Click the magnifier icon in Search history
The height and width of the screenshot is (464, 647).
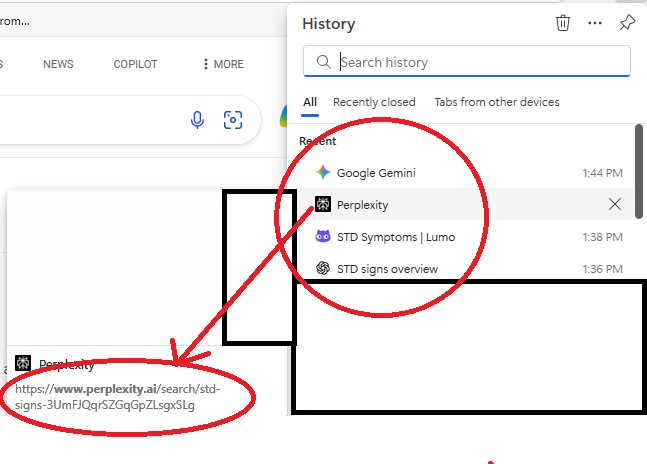(324, 62)
